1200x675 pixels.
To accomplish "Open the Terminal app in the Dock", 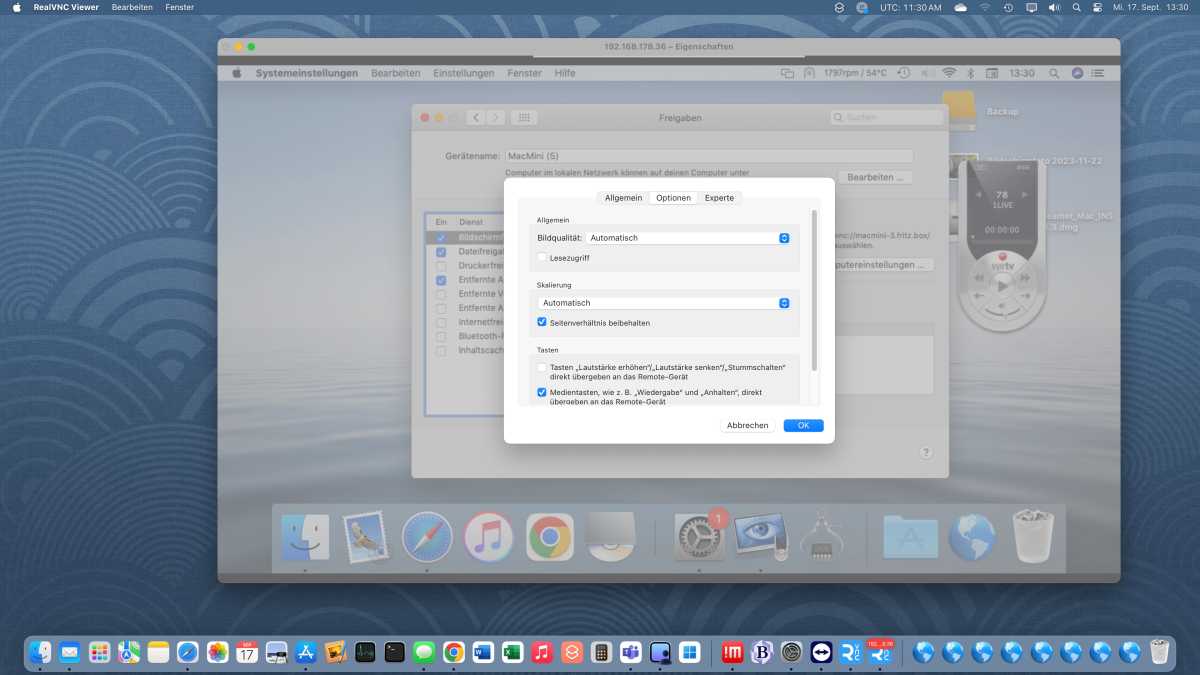I will 395,653.
